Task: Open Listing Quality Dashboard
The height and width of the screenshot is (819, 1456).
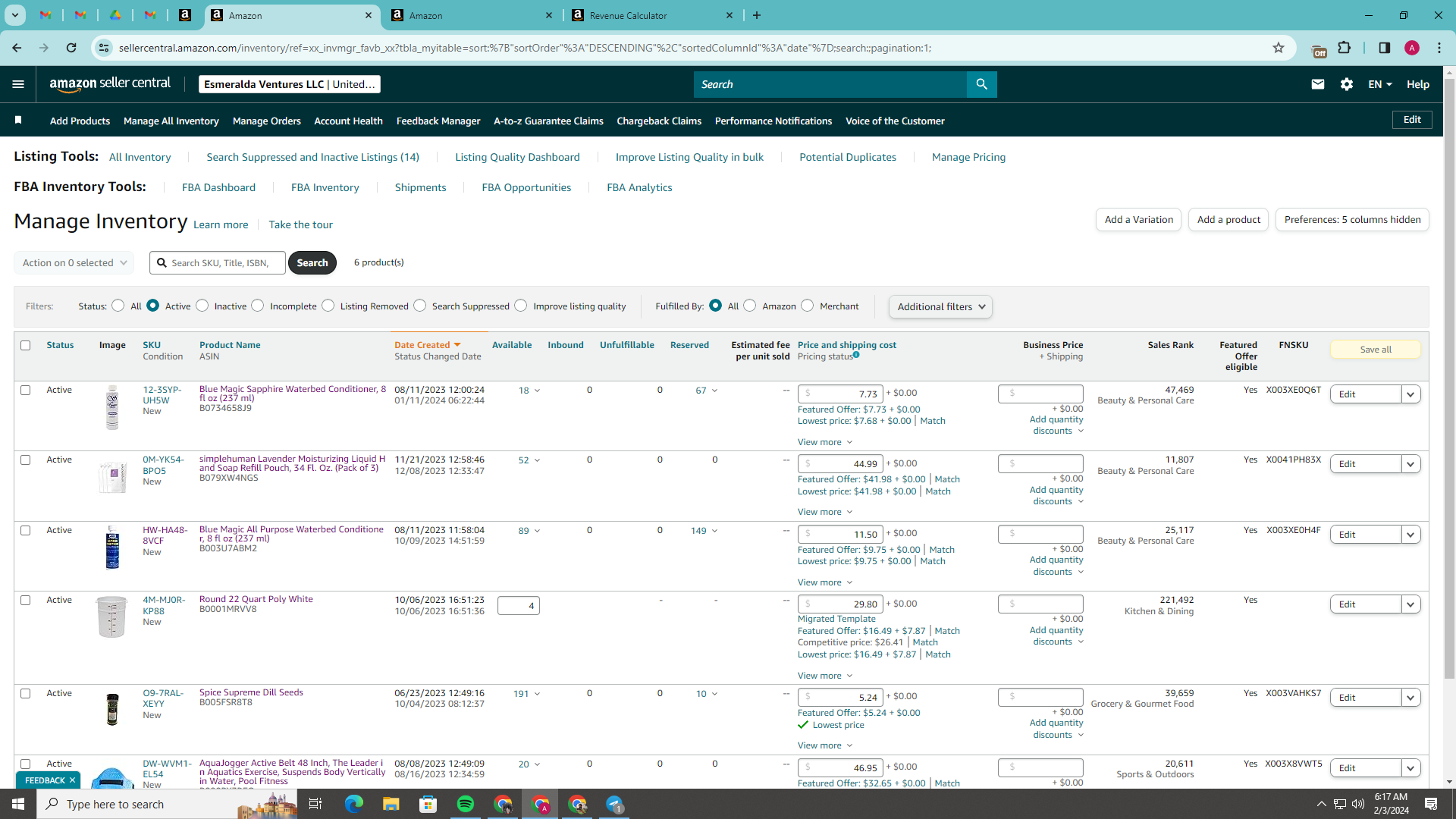Action: tap(517, 157)
